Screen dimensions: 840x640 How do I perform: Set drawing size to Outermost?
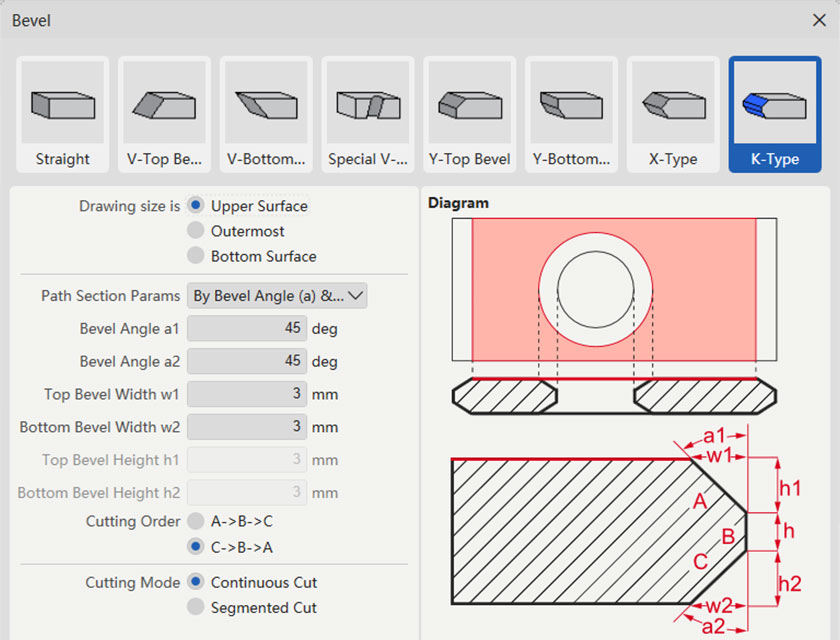196,231
